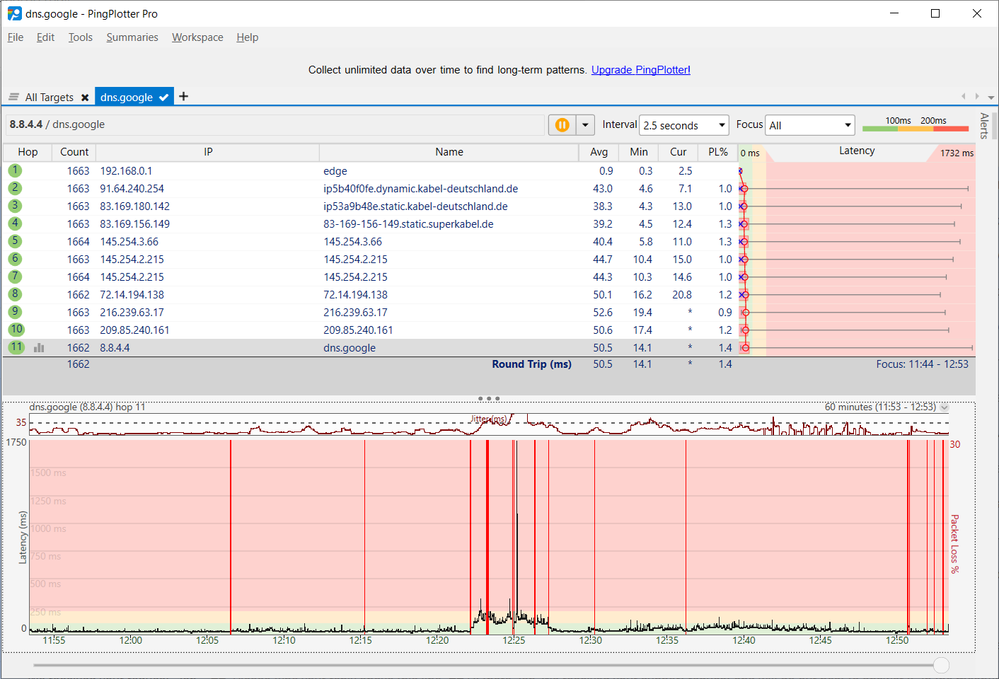Open the Focus dropdown showing All
The image size is (999, 679).
tap(810, 125)
